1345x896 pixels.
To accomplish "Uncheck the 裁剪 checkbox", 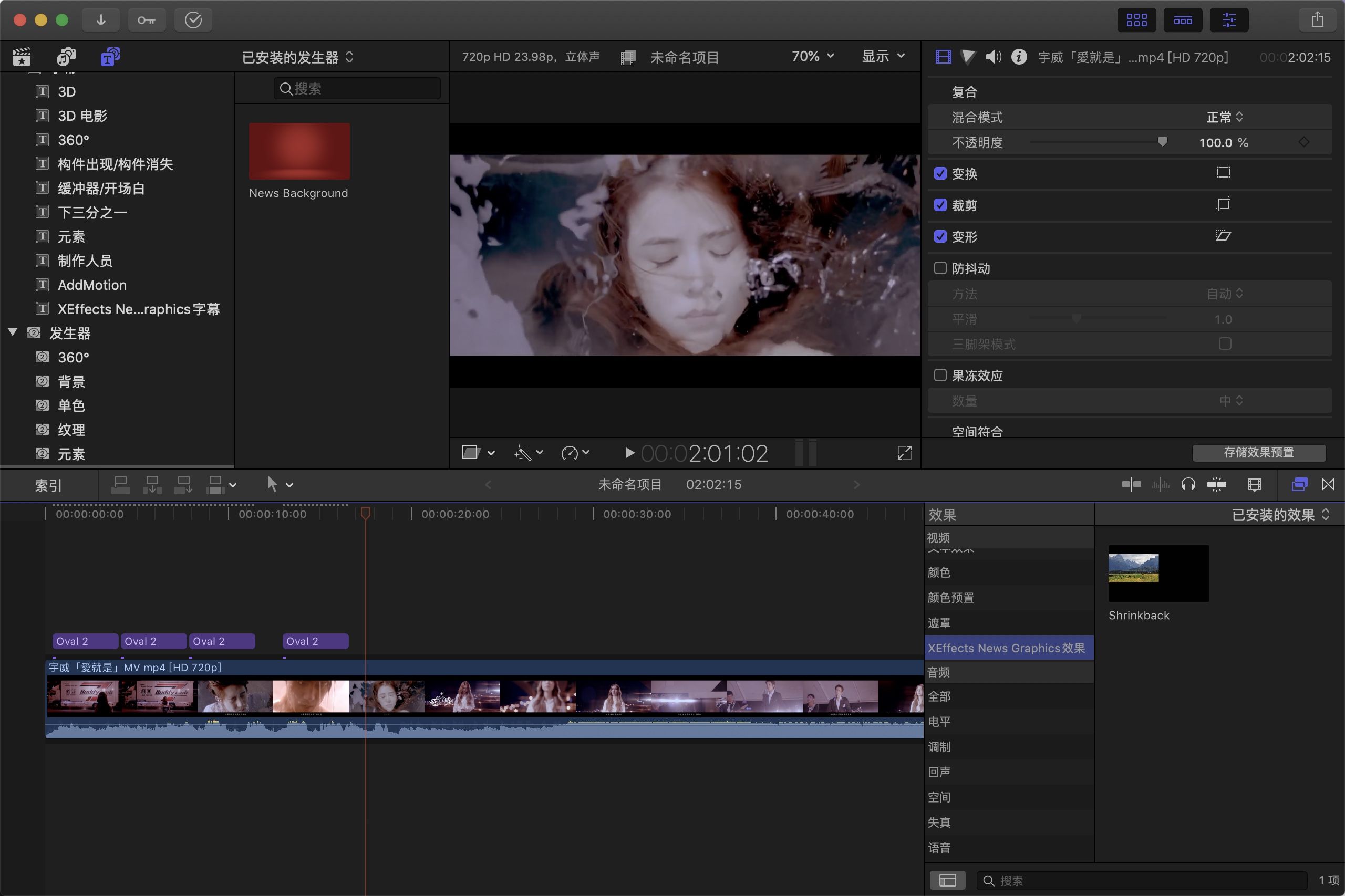I will (940, 205).
